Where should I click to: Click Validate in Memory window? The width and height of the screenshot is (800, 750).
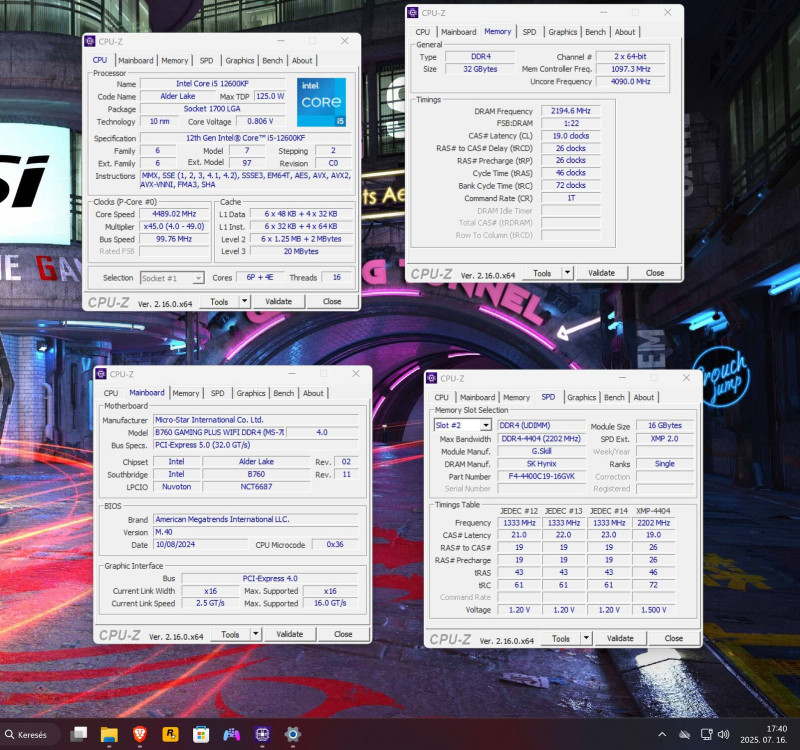[x=602, y=273]
